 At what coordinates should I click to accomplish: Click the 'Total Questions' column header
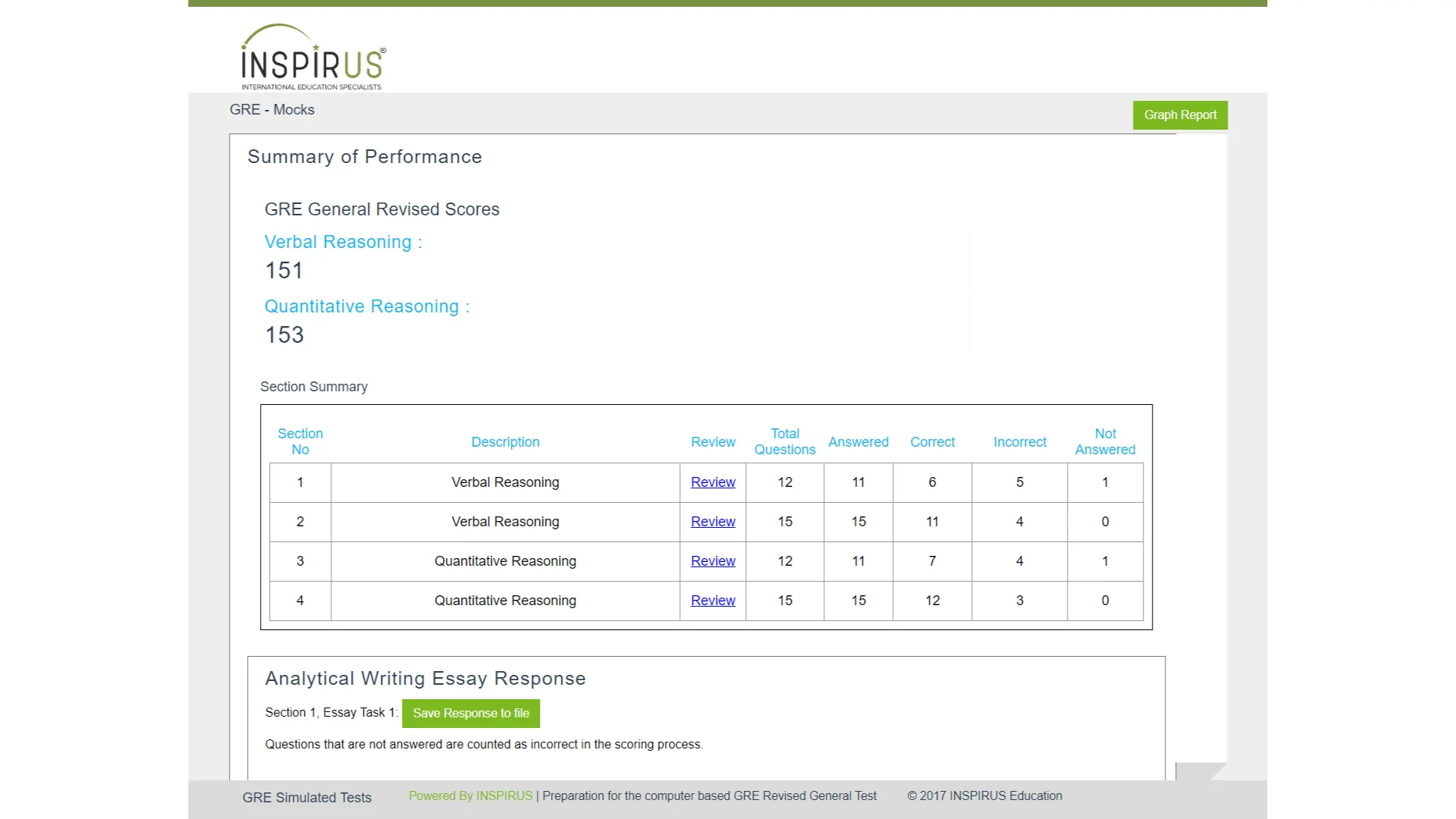point(785,441)
